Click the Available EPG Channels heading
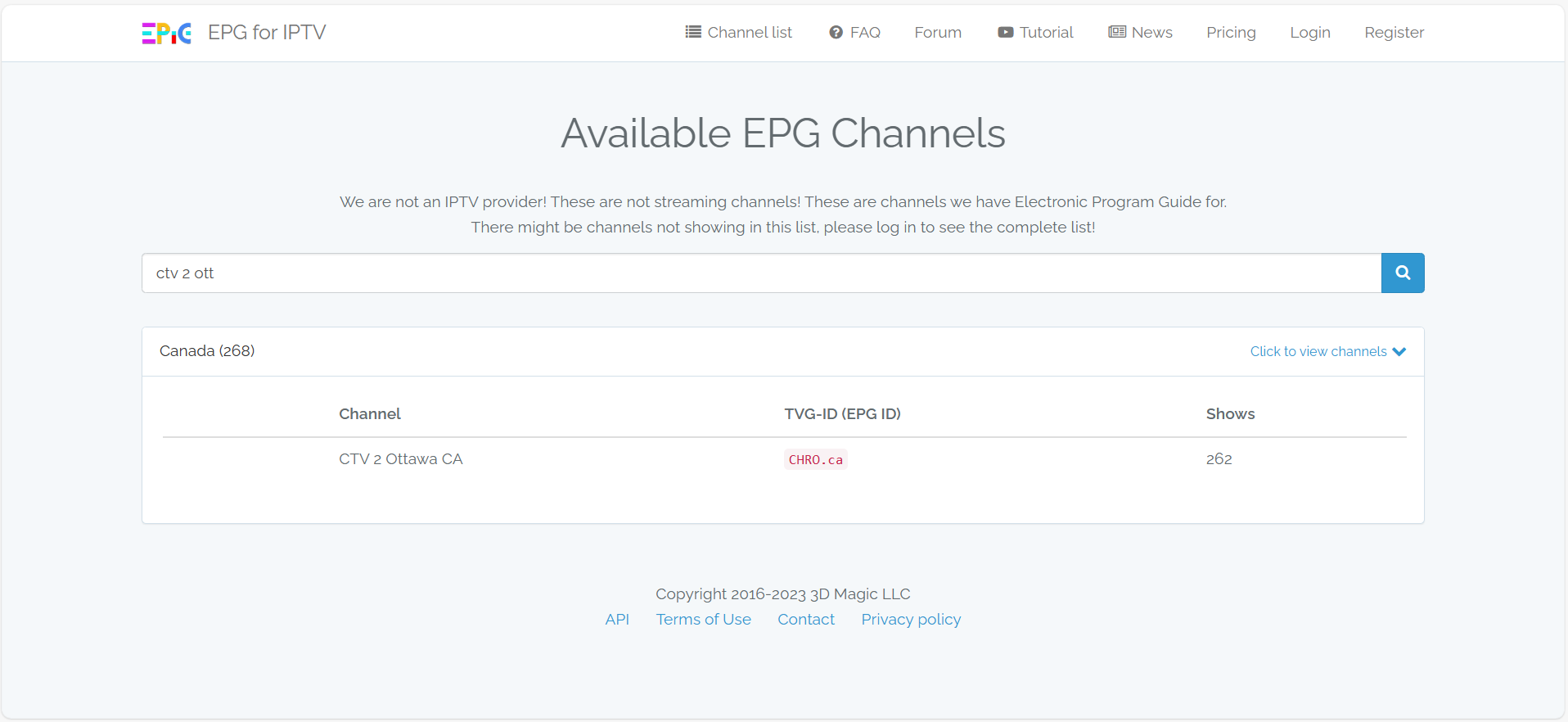 (x=783, y=133)
